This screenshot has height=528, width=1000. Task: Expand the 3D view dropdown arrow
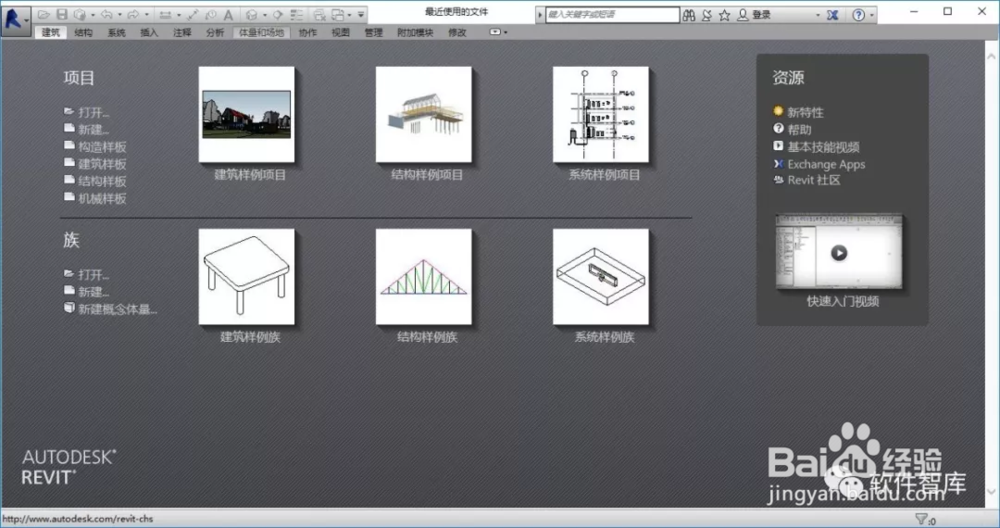(x=264, y=15)
